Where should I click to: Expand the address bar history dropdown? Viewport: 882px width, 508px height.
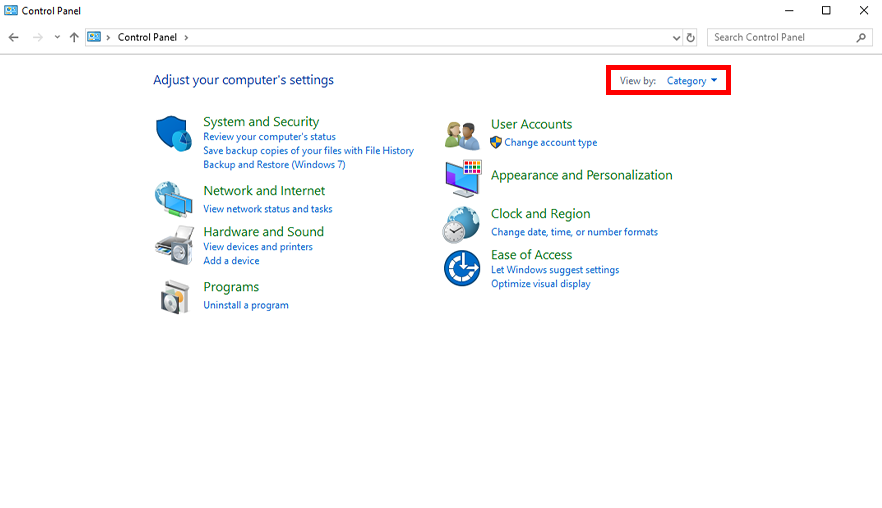coord(676,38)
